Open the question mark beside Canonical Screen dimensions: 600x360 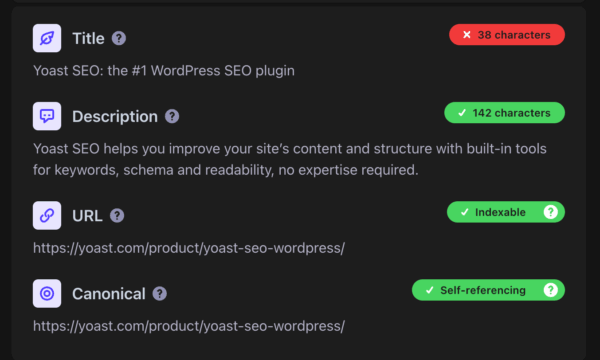(x=160, y=293)
